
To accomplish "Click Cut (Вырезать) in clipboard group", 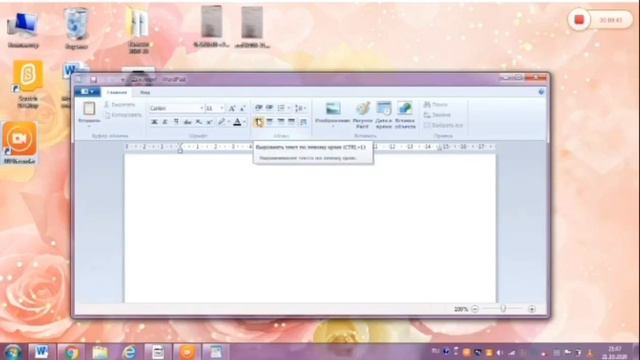I will [x=119, y=105].
